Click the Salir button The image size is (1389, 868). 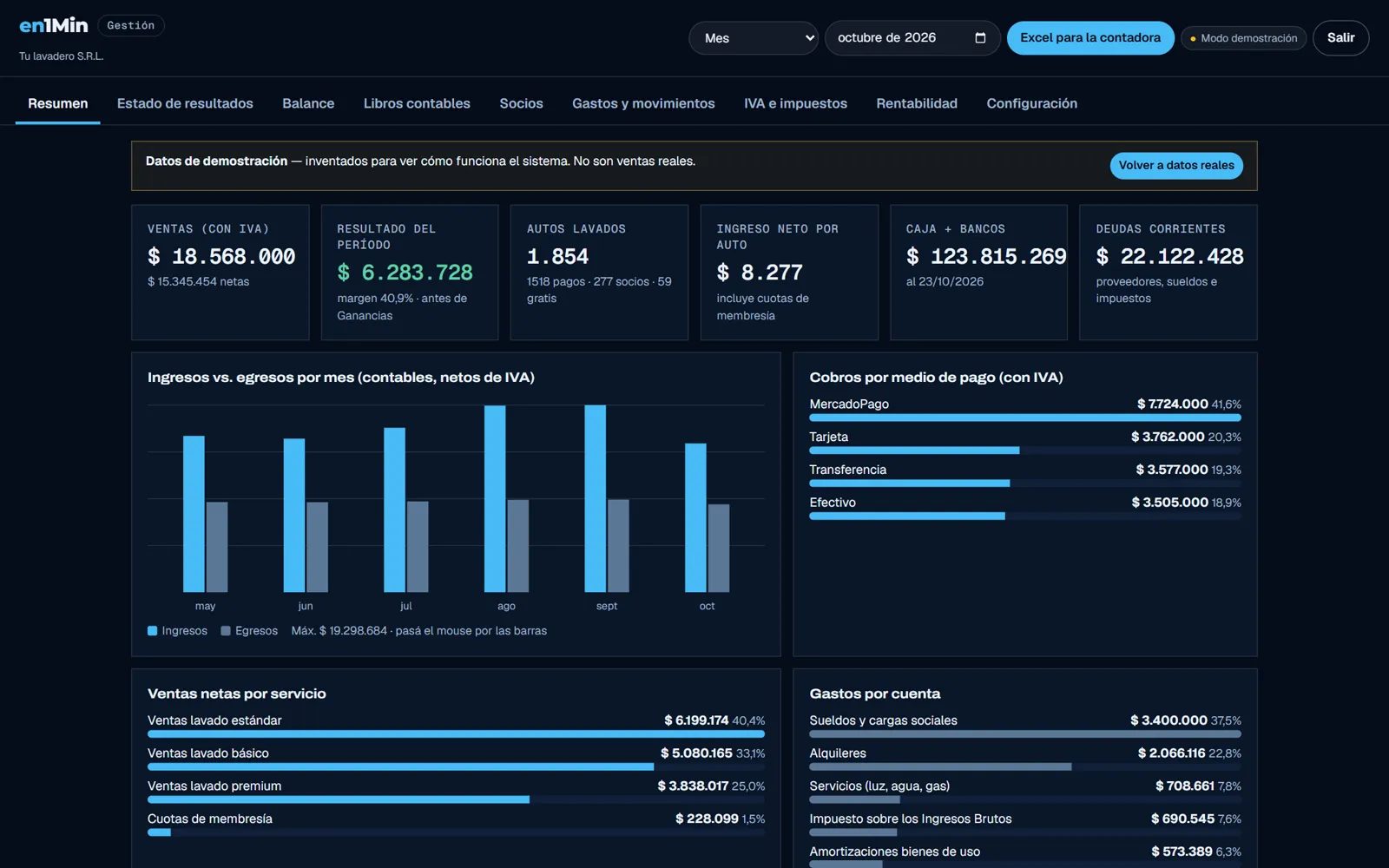click(x=1340, y=38)
